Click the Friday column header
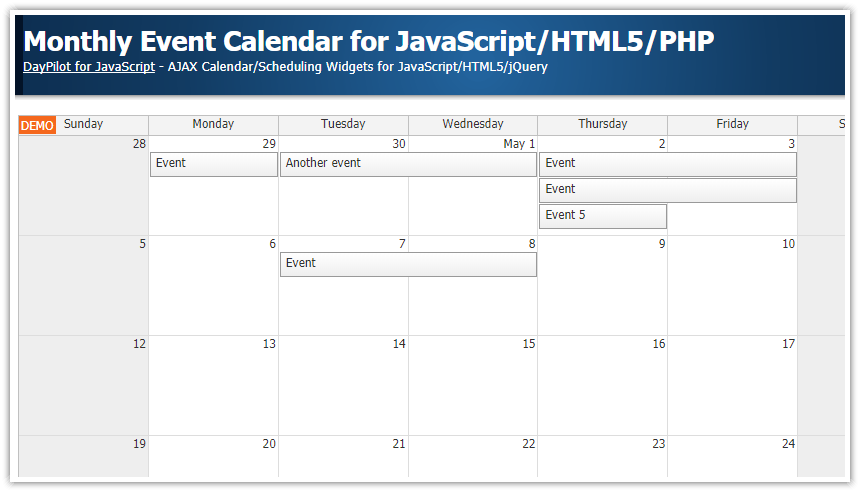The width and height of the screenshot is (860, 492). tap(732, 124)
